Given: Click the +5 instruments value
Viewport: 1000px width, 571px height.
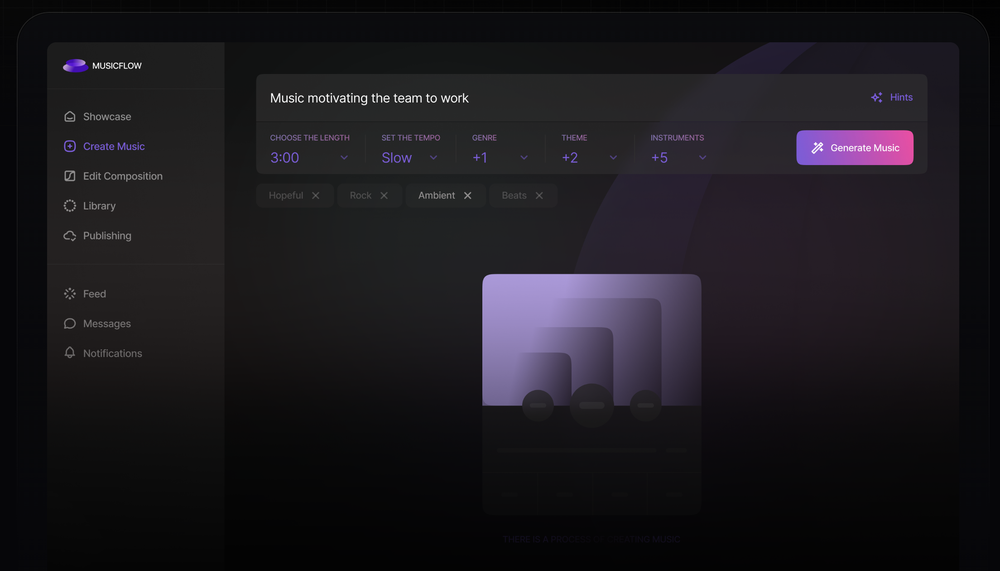Looking at the screenshot, I should tap(659, 158).
